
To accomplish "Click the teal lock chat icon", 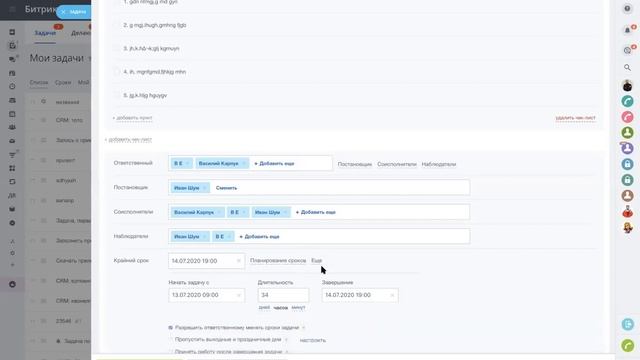I will point(627,164).
